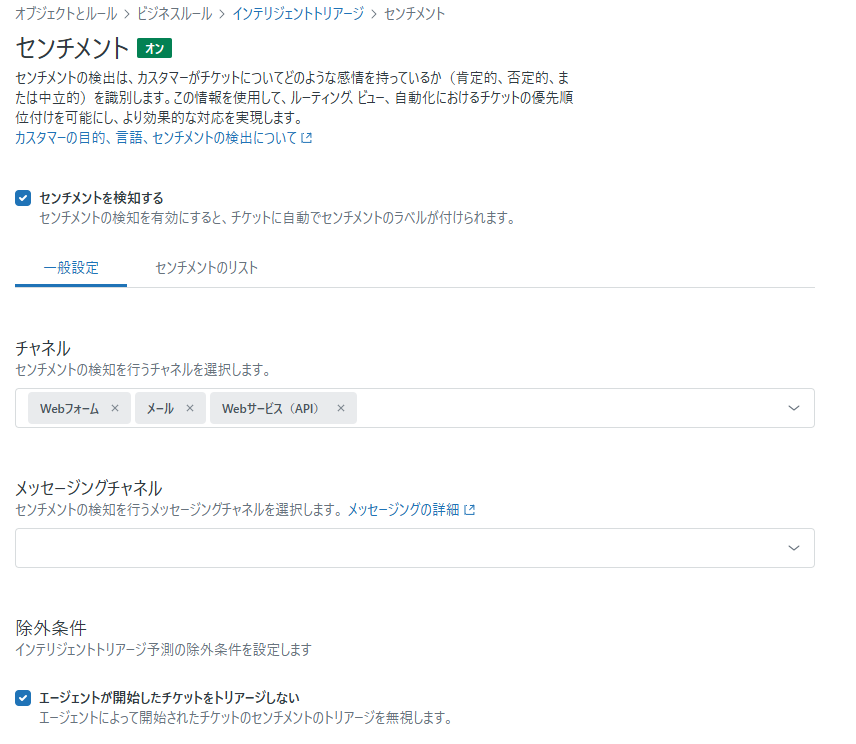
Task: Go to インテリジェントトリアージ breadcrumb
Action: (298, 14)
